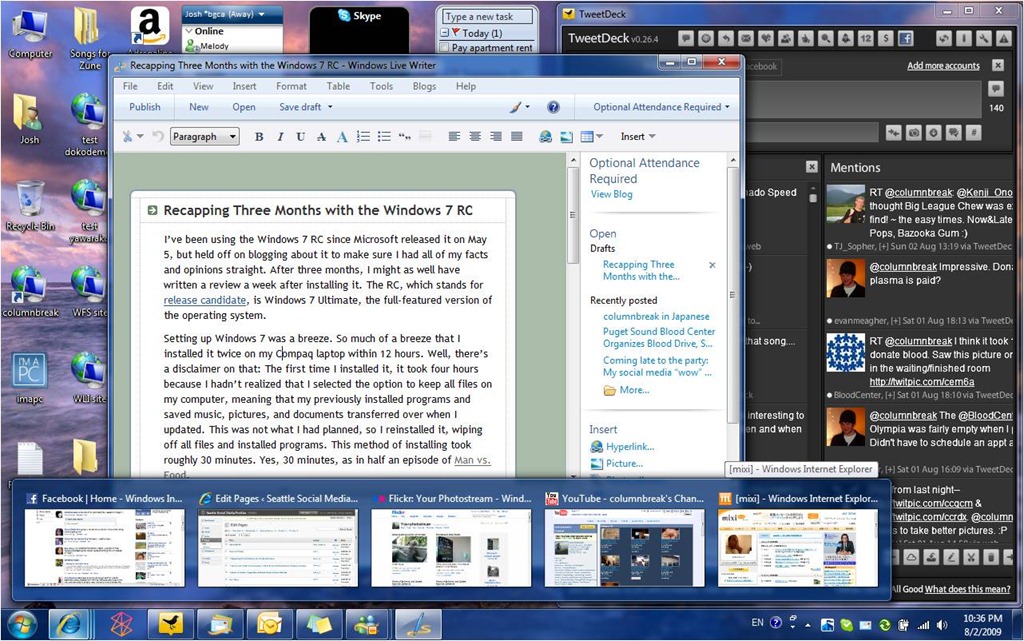Collapse the Online contacts group in messenger
This screenshot has width=1024, height=641.
pos(189,31)
